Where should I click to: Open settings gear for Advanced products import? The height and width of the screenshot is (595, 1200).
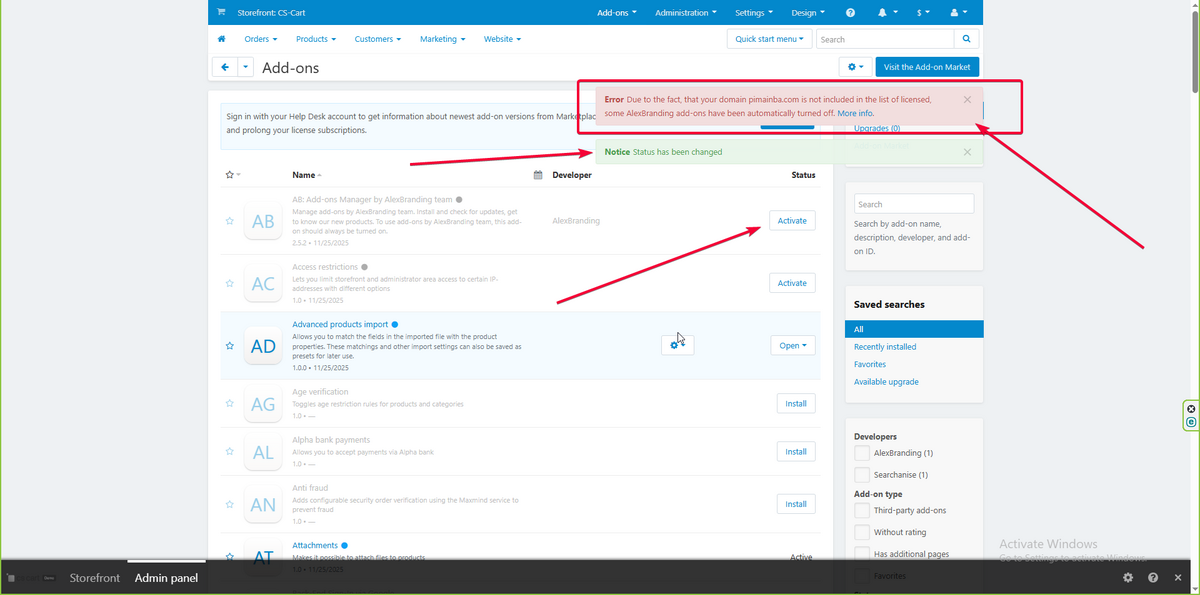(677, 345)
